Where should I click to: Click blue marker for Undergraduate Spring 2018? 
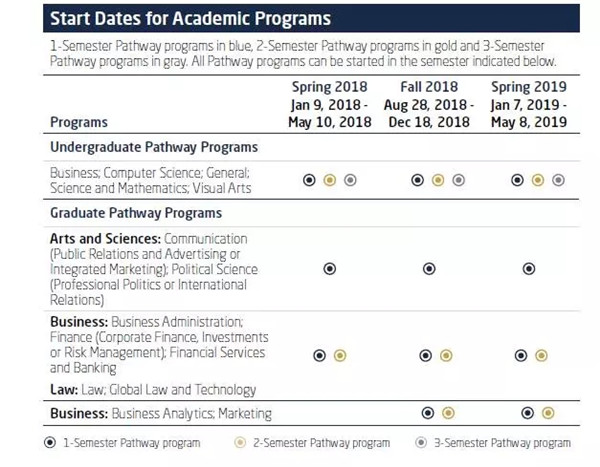[x=309, y=180]
